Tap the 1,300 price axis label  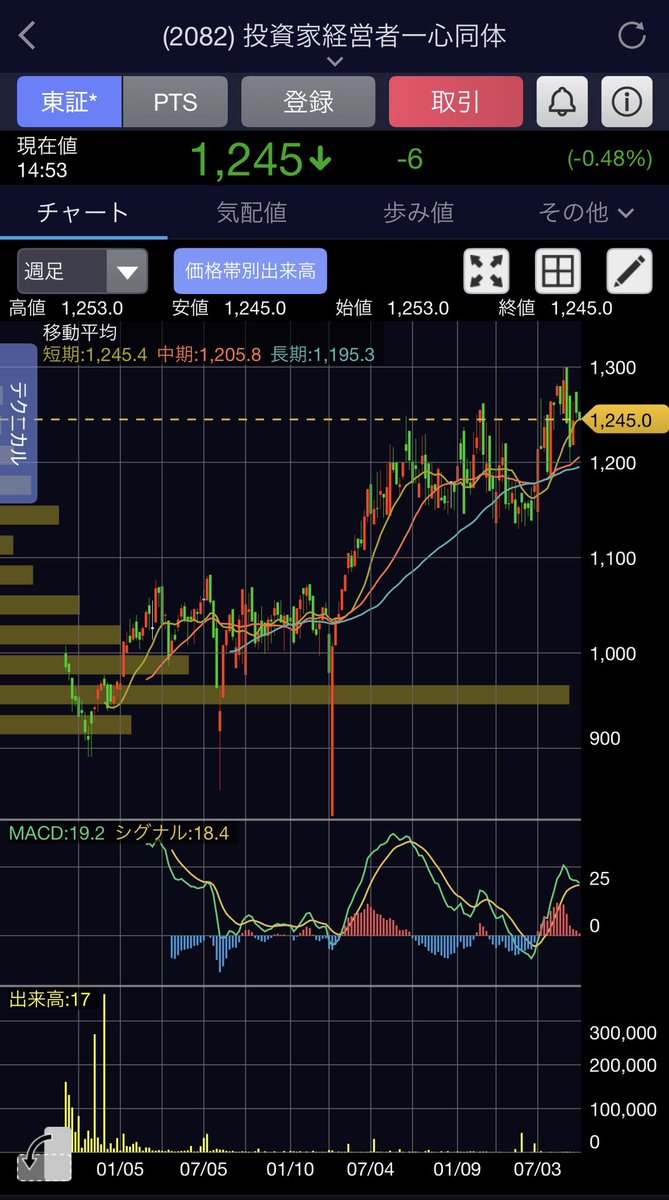pyautogui.click(x=613, y=367)
